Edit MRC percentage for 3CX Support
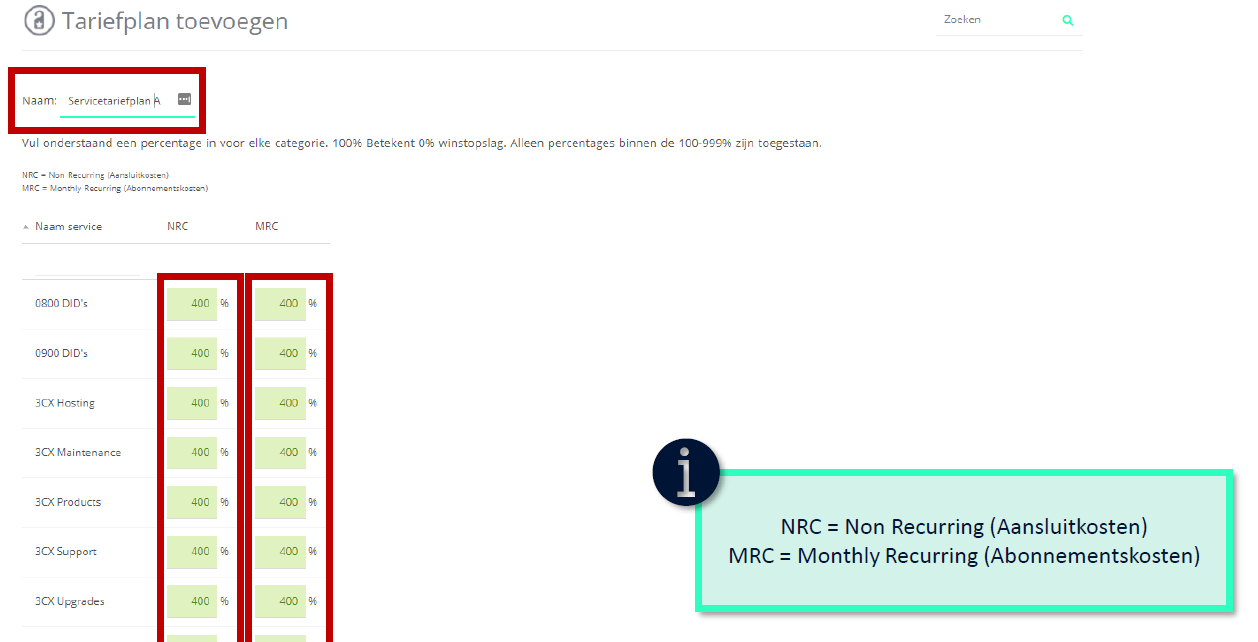The image size is (1258, 642). (280, 551)
